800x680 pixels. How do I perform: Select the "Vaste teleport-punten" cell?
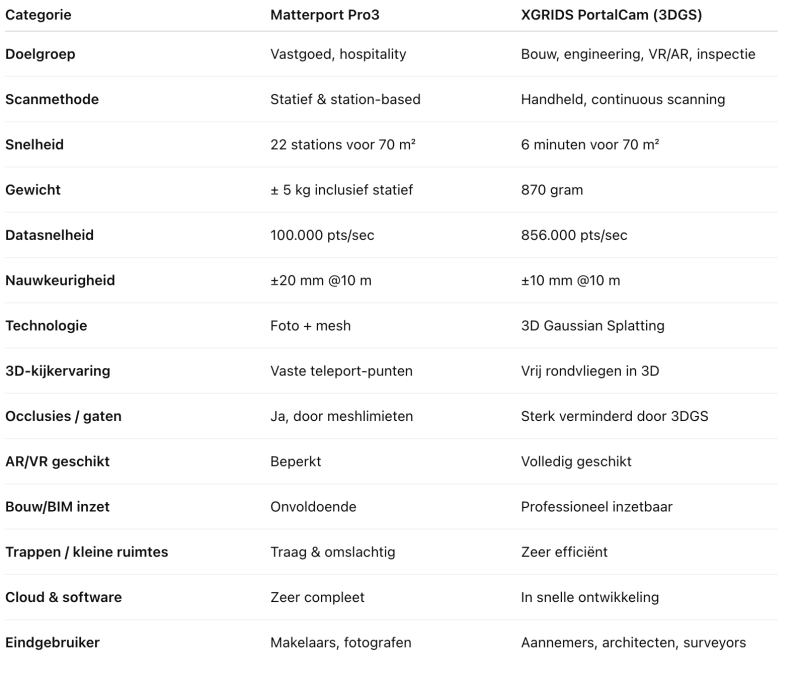(341, 371)
